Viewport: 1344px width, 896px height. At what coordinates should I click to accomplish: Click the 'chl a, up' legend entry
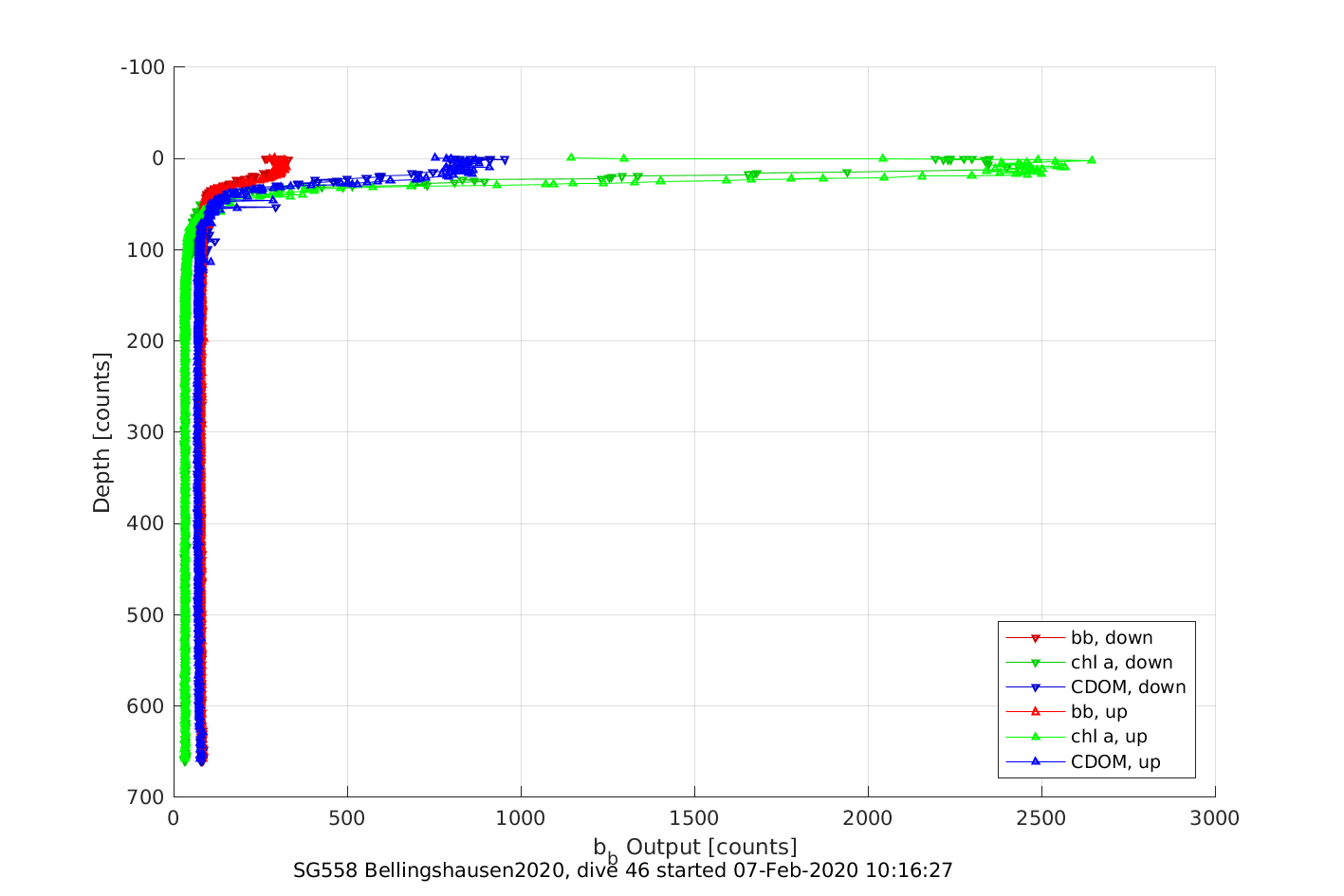click(x=1077, y=737)
